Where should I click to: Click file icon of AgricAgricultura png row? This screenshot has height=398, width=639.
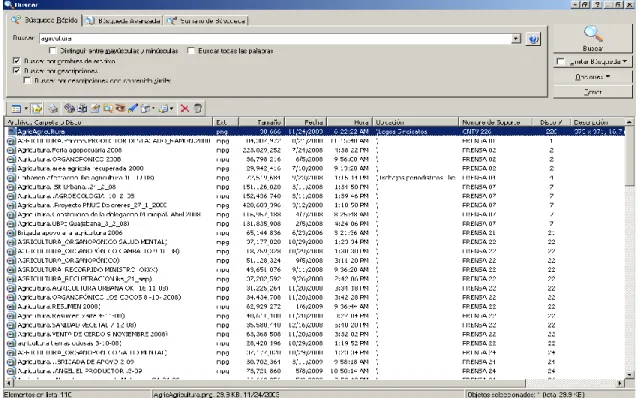click(x=12, y=132)
